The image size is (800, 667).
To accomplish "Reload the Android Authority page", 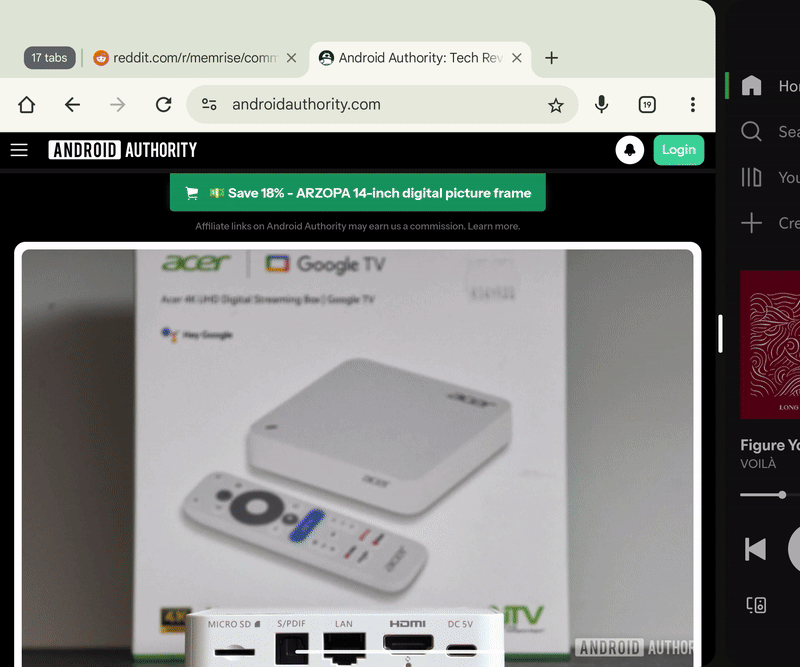I will 163,104.
